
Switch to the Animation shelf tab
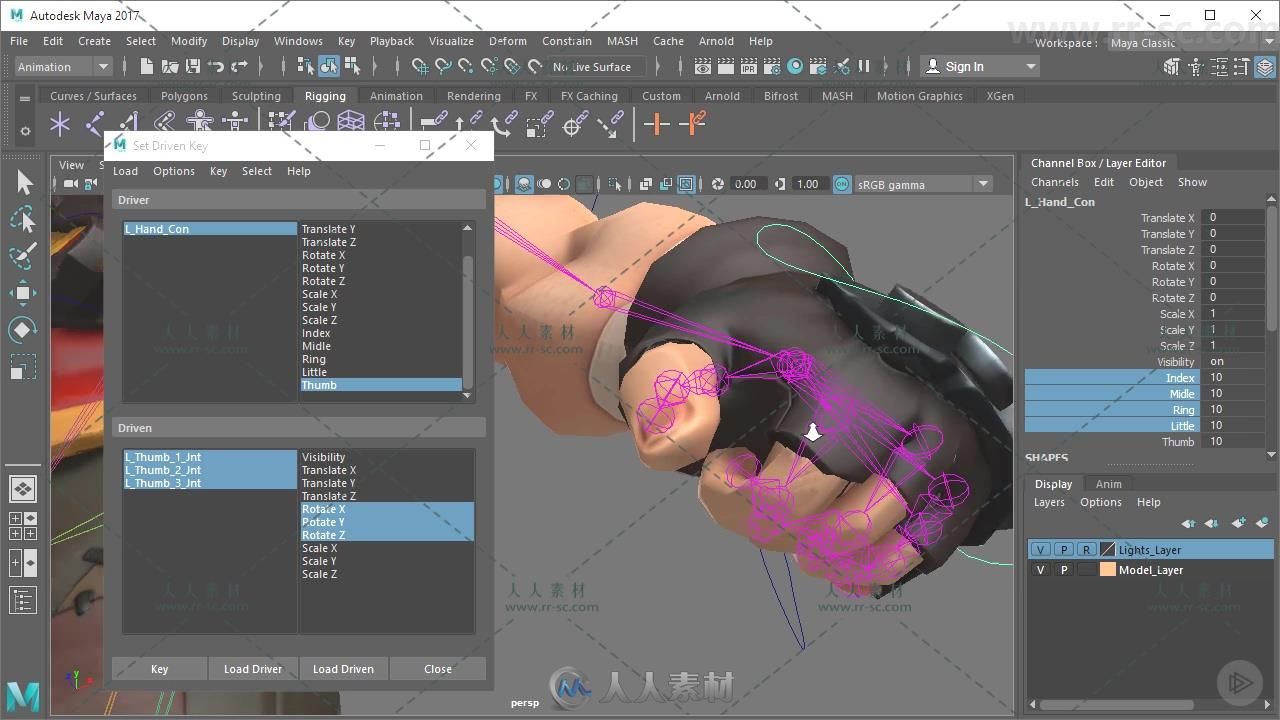point(396,96)
